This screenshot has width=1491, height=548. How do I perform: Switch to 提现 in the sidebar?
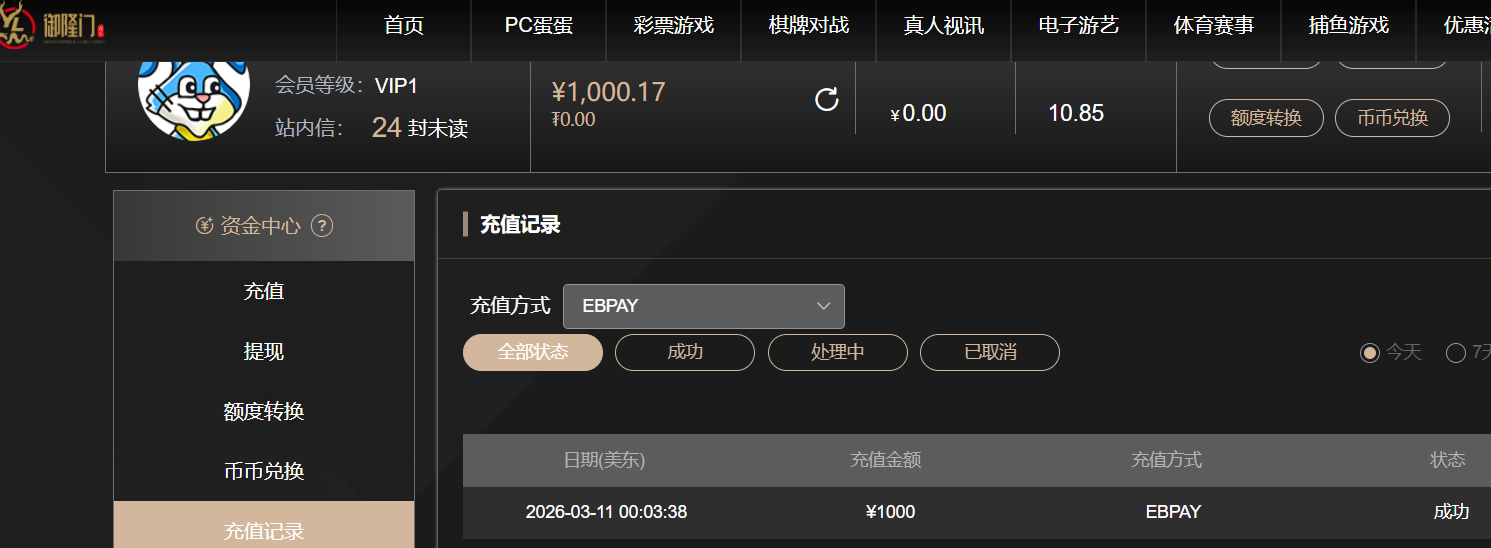pyautogui.click(x=263, y=351)
